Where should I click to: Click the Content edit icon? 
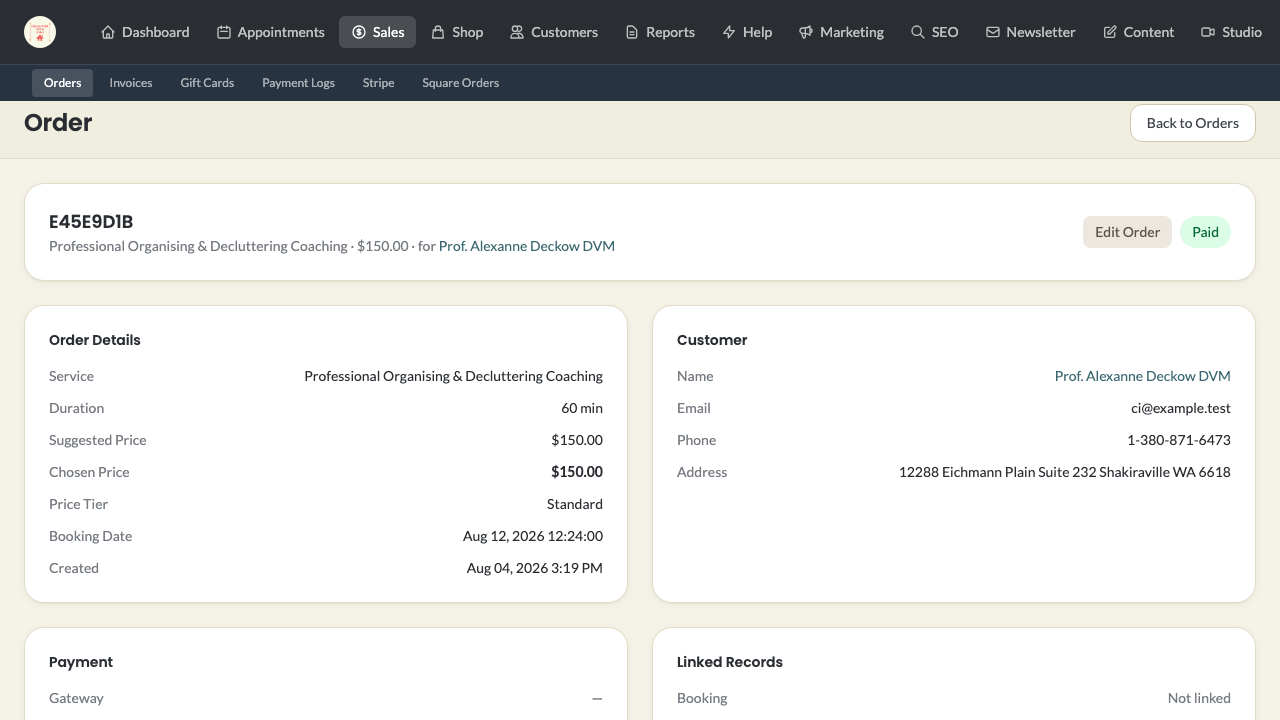pos(1110,32)
